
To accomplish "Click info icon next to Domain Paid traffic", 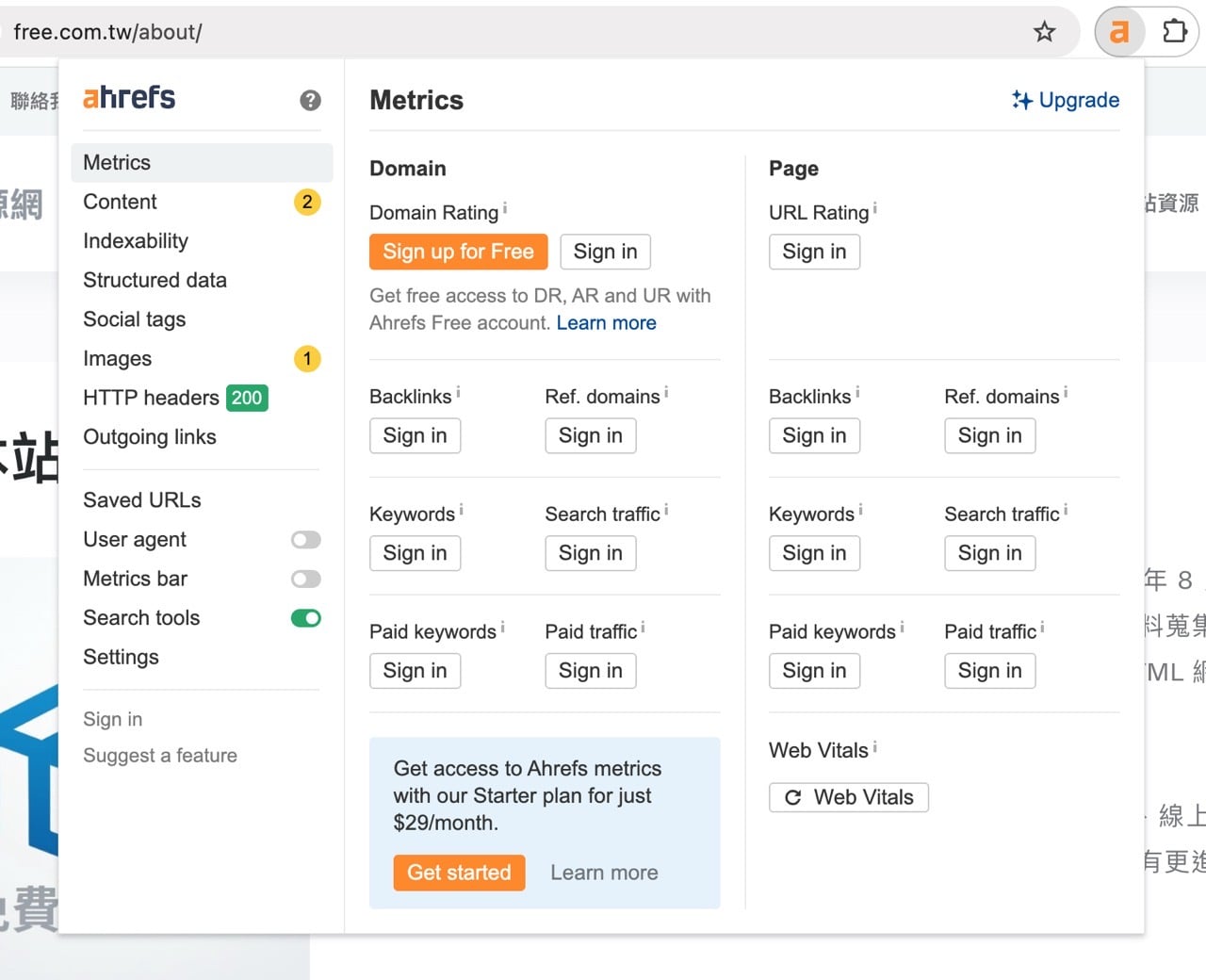I will tap(643, 628).
